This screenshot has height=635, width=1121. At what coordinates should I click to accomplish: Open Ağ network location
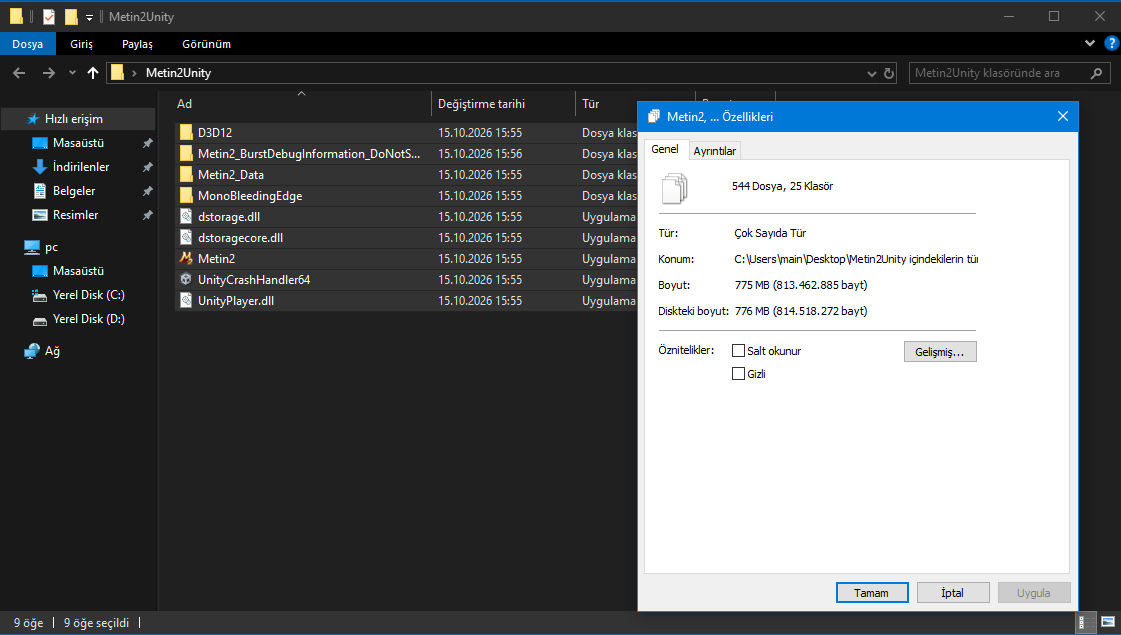43,351
